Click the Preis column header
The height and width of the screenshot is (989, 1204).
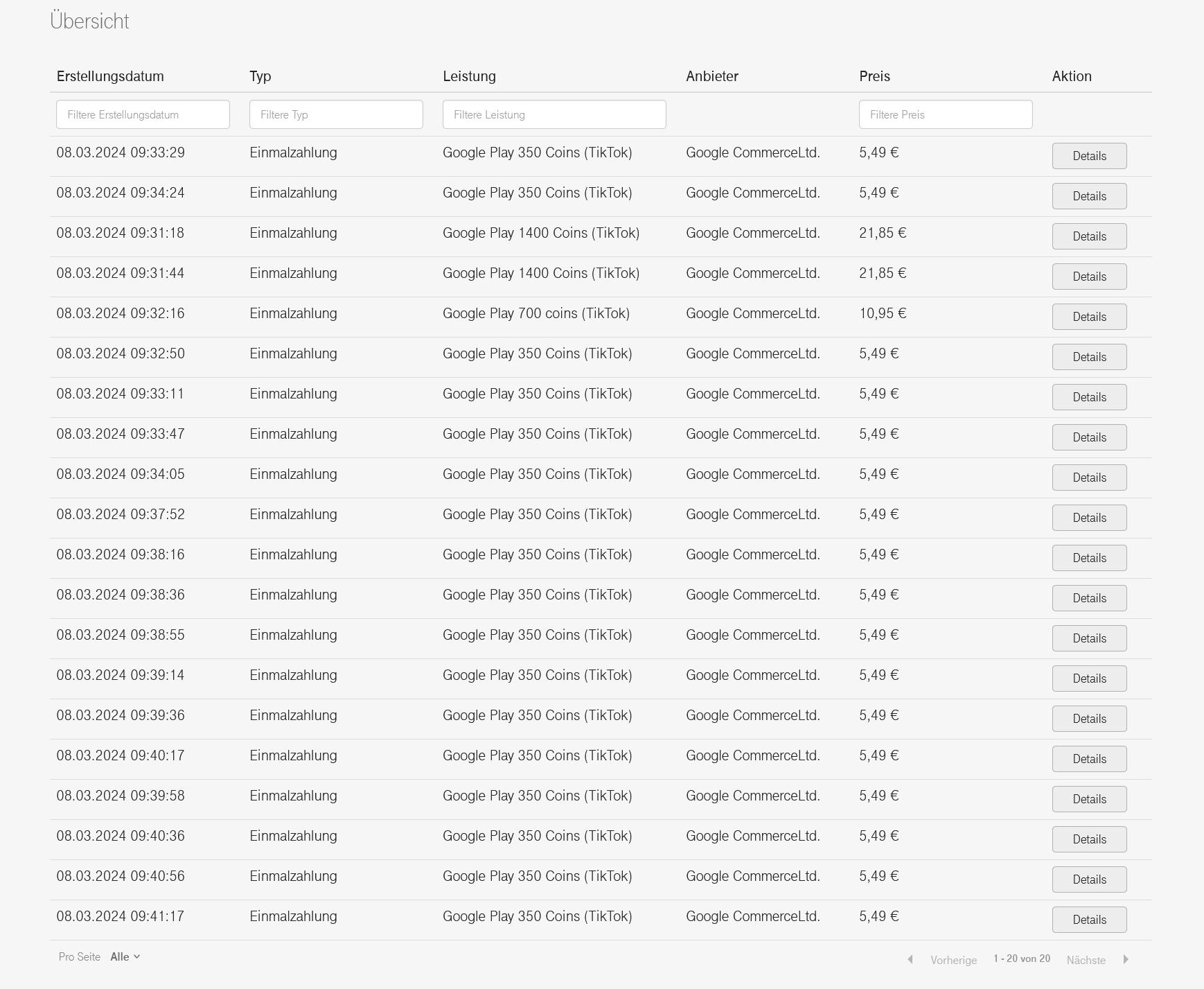pyautogui.click(x=874, y=76)
